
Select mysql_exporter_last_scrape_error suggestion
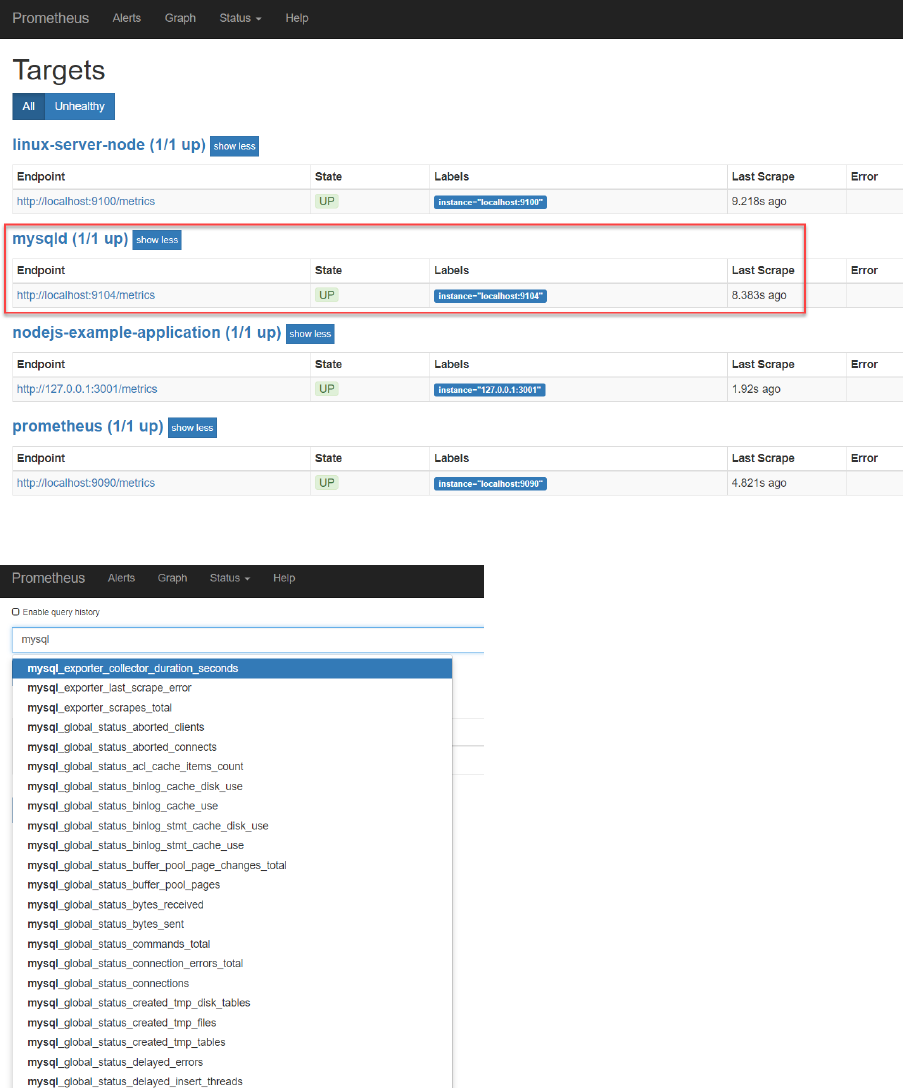coord(233,688)
